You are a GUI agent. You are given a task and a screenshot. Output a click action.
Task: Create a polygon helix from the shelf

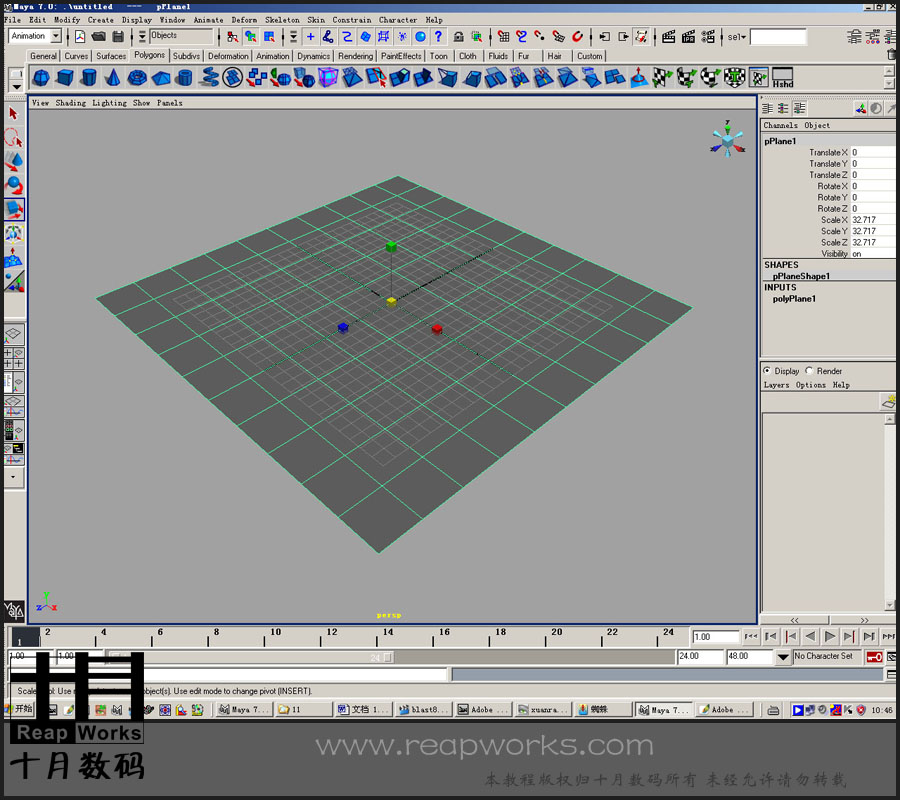click(x=210, y=77)
